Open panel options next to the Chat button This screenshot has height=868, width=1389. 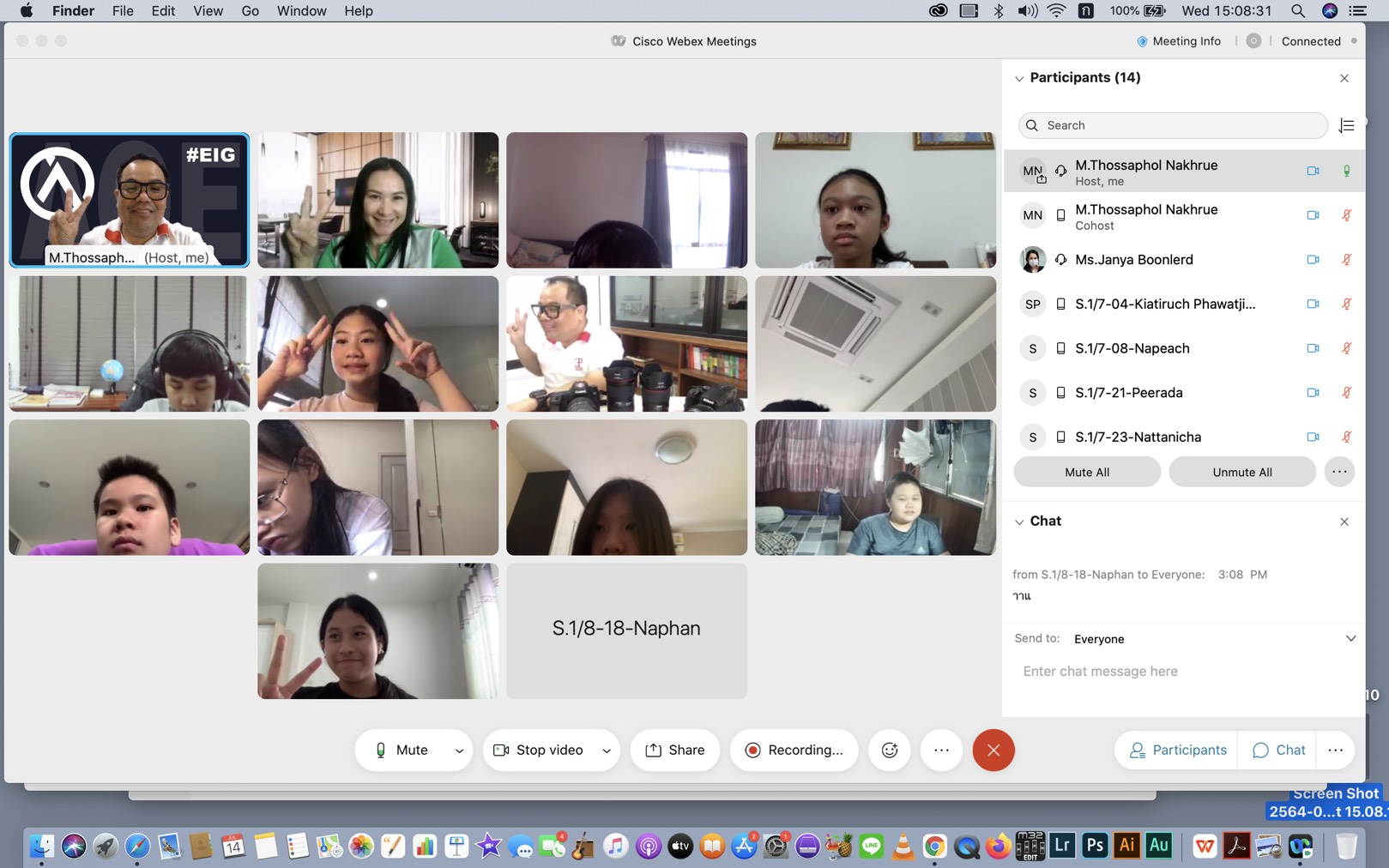pos(1335,750)
